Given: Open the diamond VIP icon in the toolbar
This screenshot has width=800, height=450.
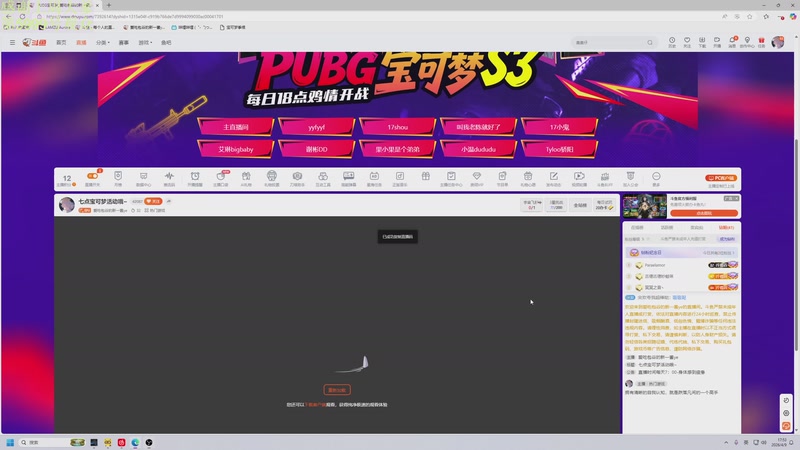Looking at the screenshot, I should point(477,178).
